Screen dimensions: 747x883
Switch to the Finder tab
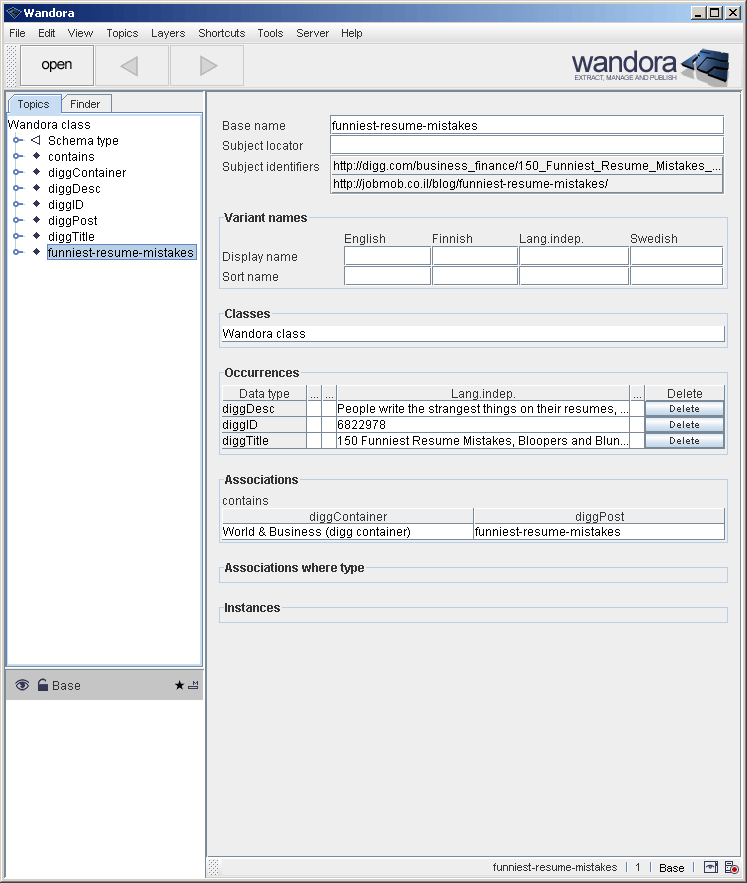(x=85, y=104)
